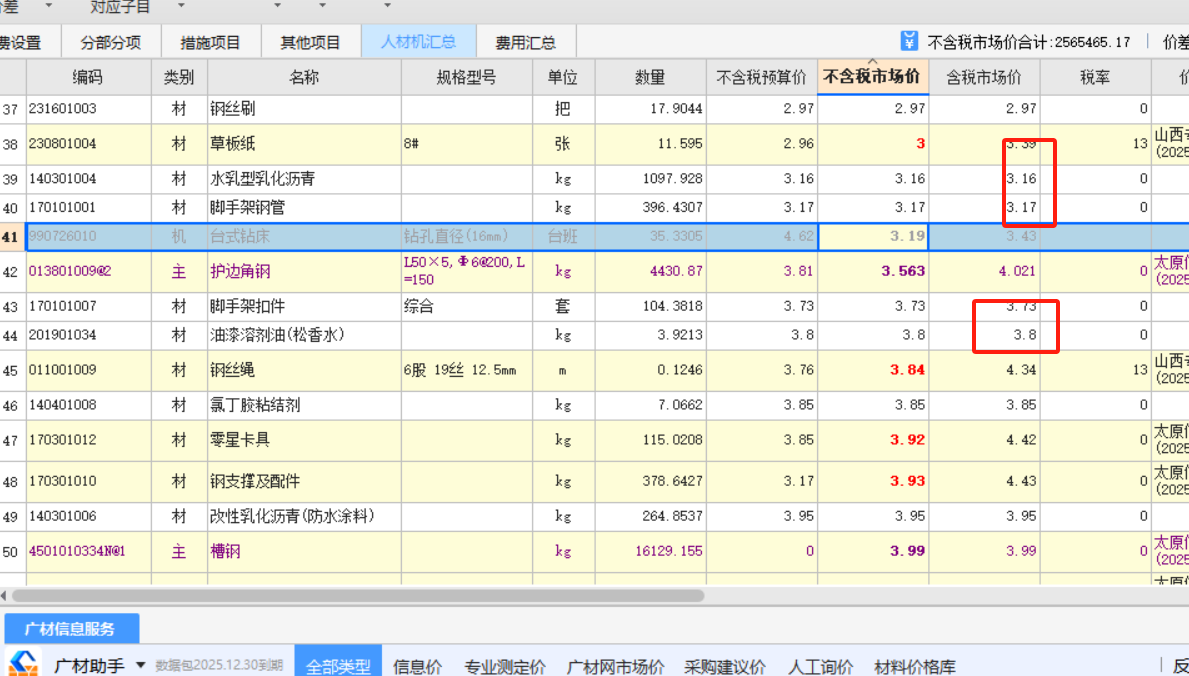
Task: Sort by the 类别 column header
Action: click(179, 77)
